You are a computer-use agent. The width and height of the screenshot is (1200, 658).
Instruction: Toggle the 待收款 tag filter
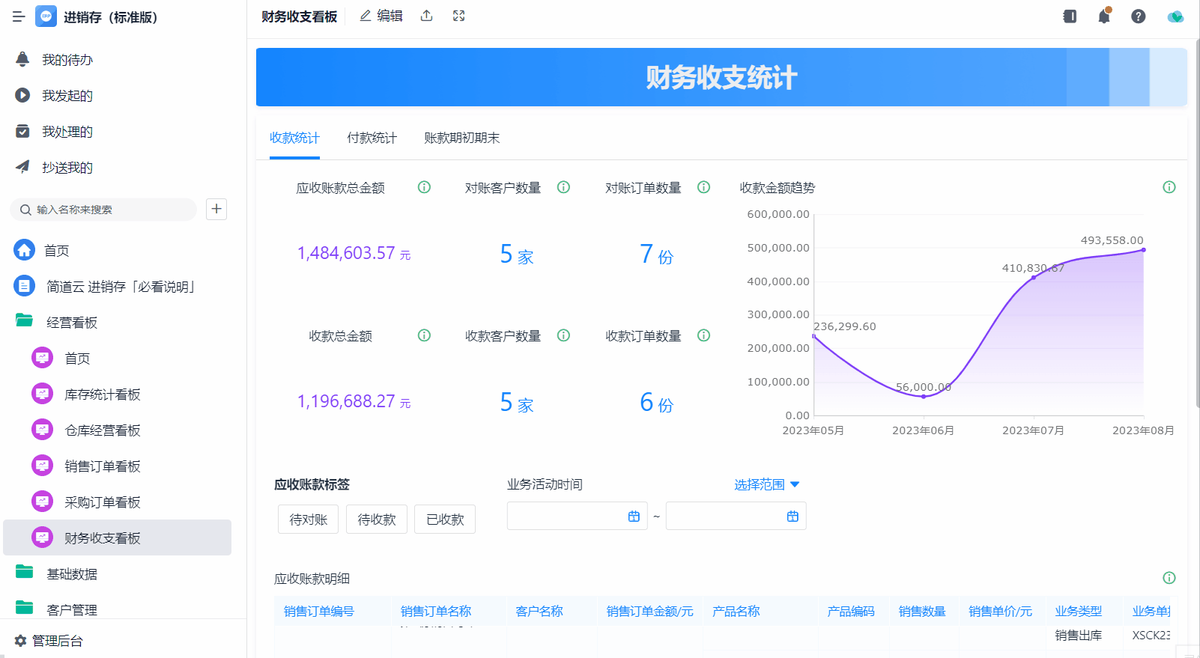[x=377, y=519]
